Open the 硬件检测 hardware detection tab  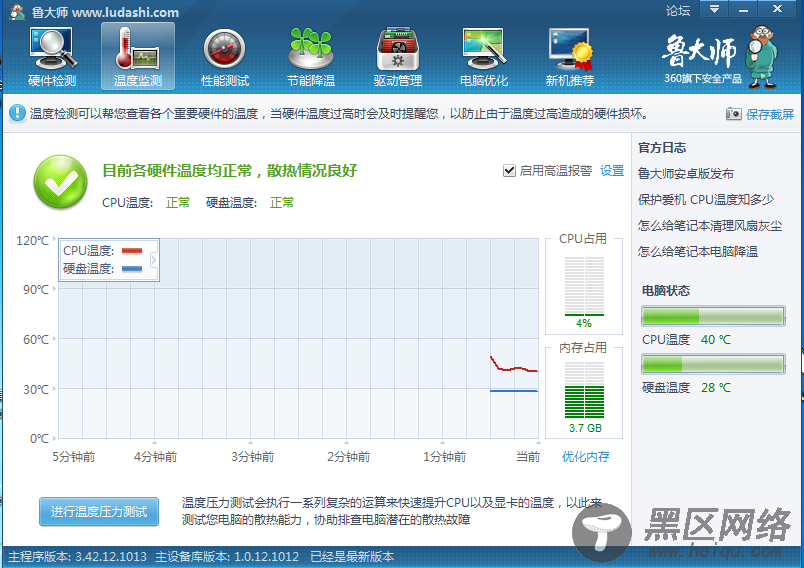click(x=52, y=57)
